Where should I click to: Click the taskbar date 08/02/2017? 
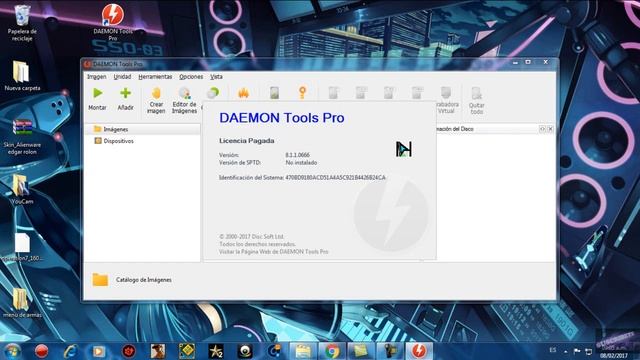[613, 356]
